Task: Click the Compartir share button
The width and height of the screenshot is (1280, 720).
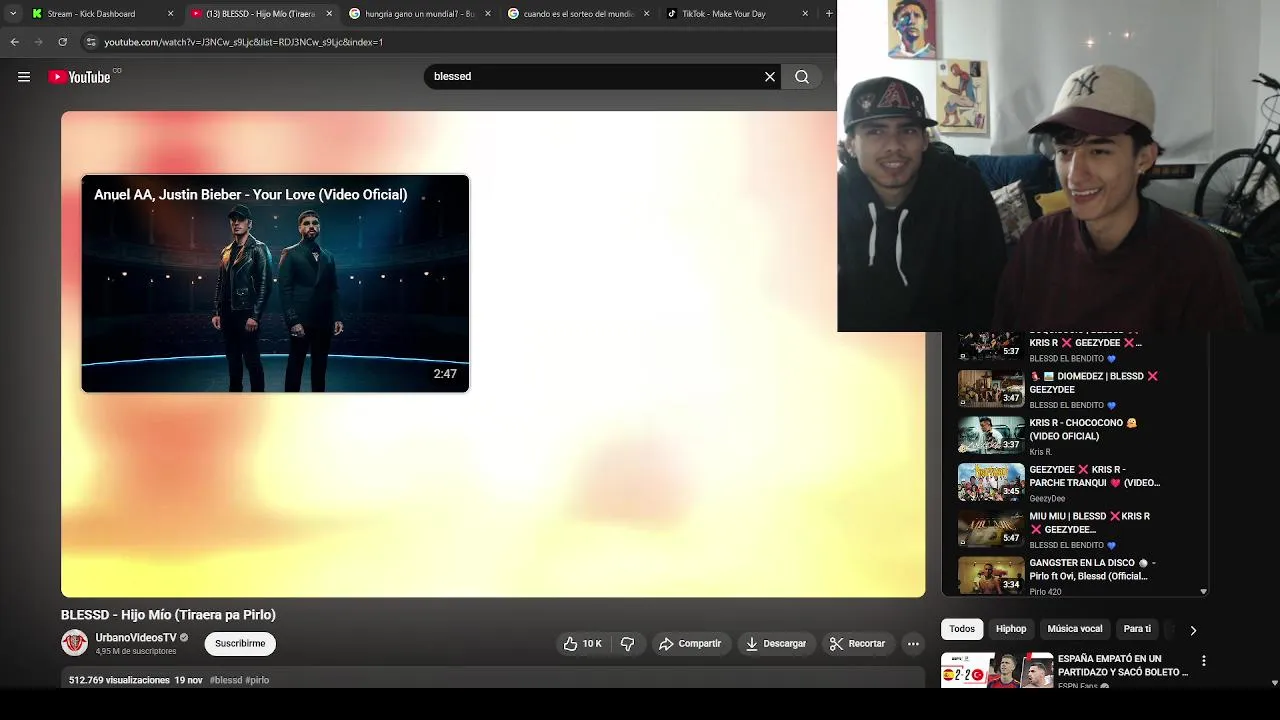Action: point(690,644)
